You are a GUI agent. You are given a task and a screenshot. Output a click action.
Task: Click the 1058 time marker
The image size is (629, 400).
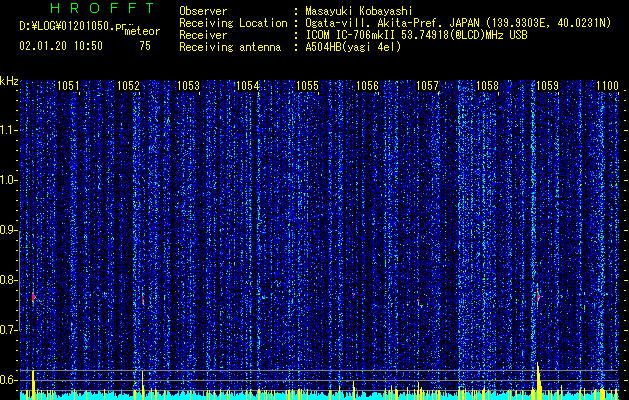tap(487, 85)
